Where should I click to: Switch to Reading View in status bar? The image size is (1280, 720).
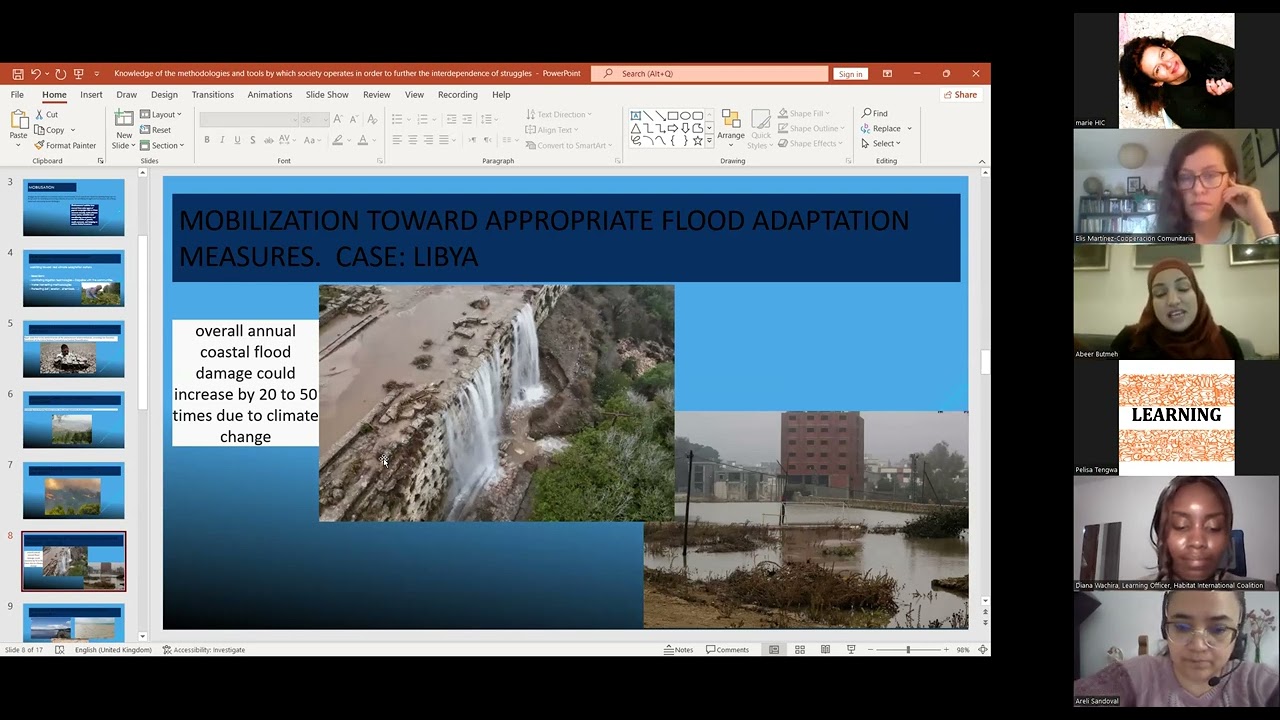click(x=825, y=650)
